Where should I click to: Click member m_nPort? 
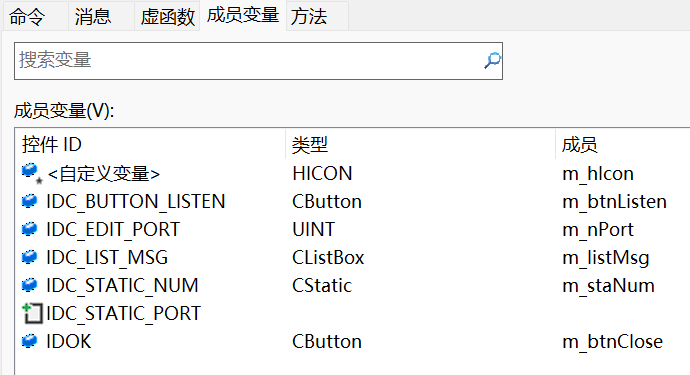598,229
